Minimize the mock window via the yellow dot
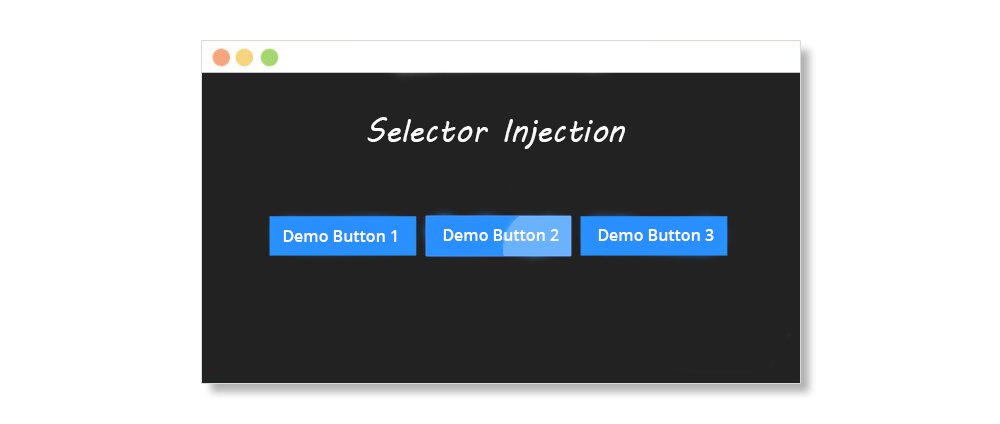The image size is (1000, 424). coord(245,57)
